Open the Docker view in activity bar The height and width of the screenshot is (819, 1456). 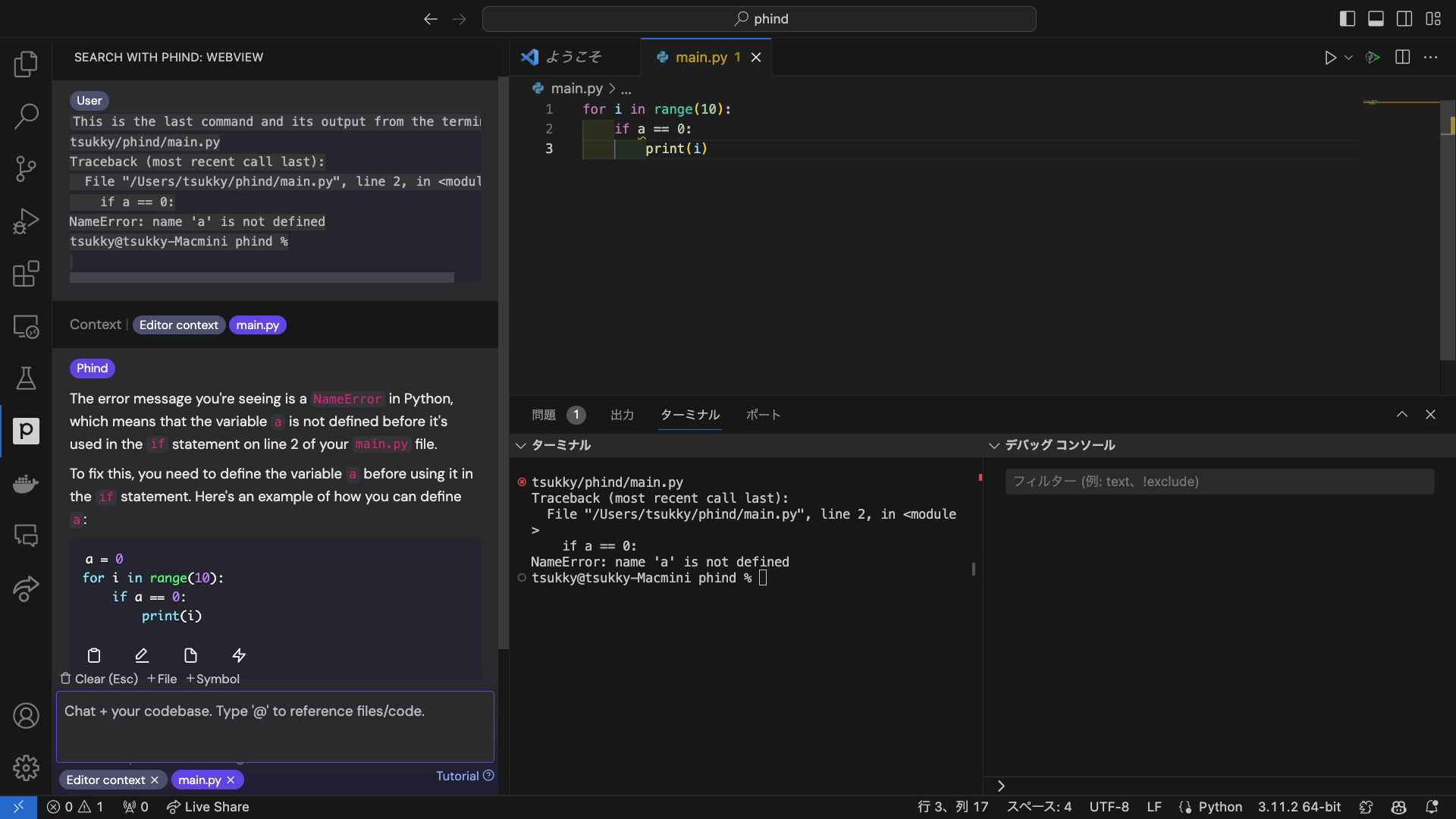pyautogui.click(x=26, y=483)
